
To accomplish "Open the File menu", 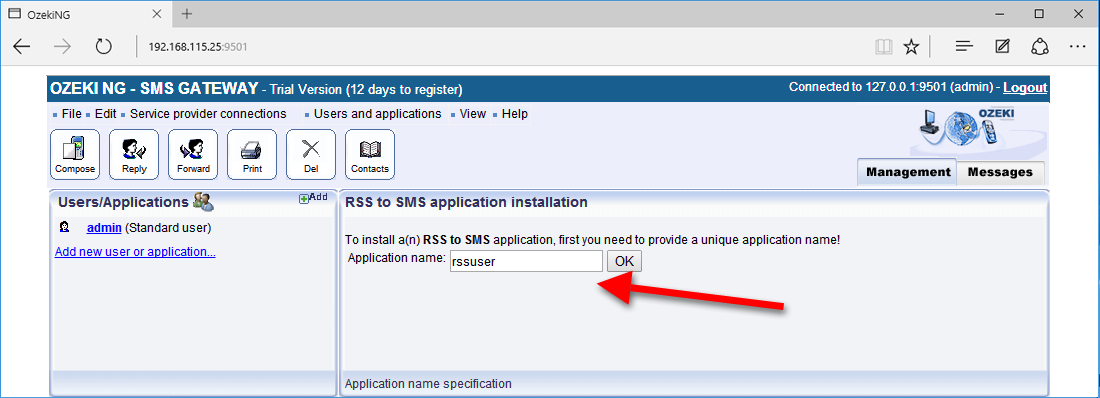I will click(x=72, y=114).
